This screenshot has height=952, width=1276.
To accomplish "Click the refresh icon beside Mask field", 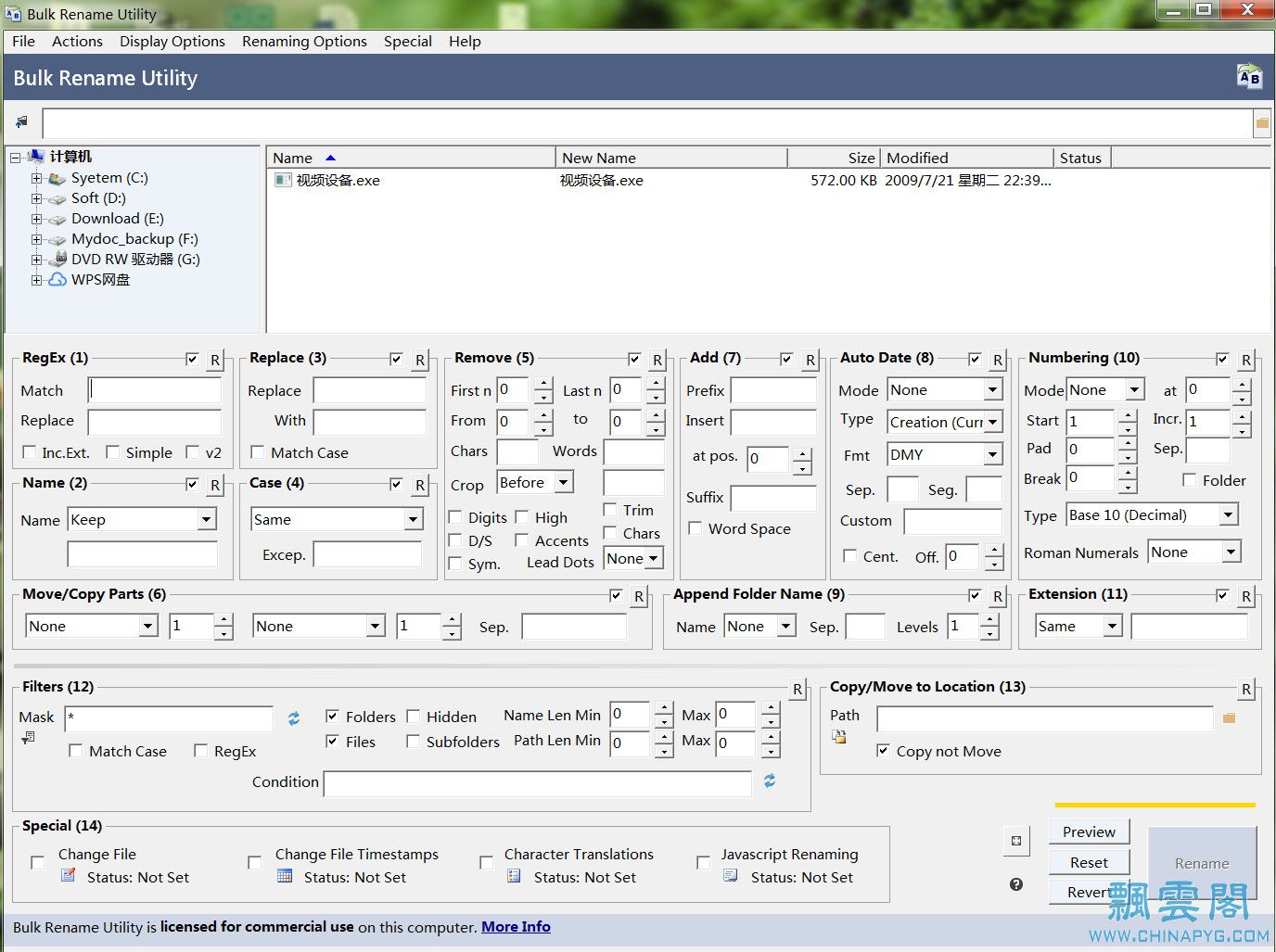I will coord(294,718).
